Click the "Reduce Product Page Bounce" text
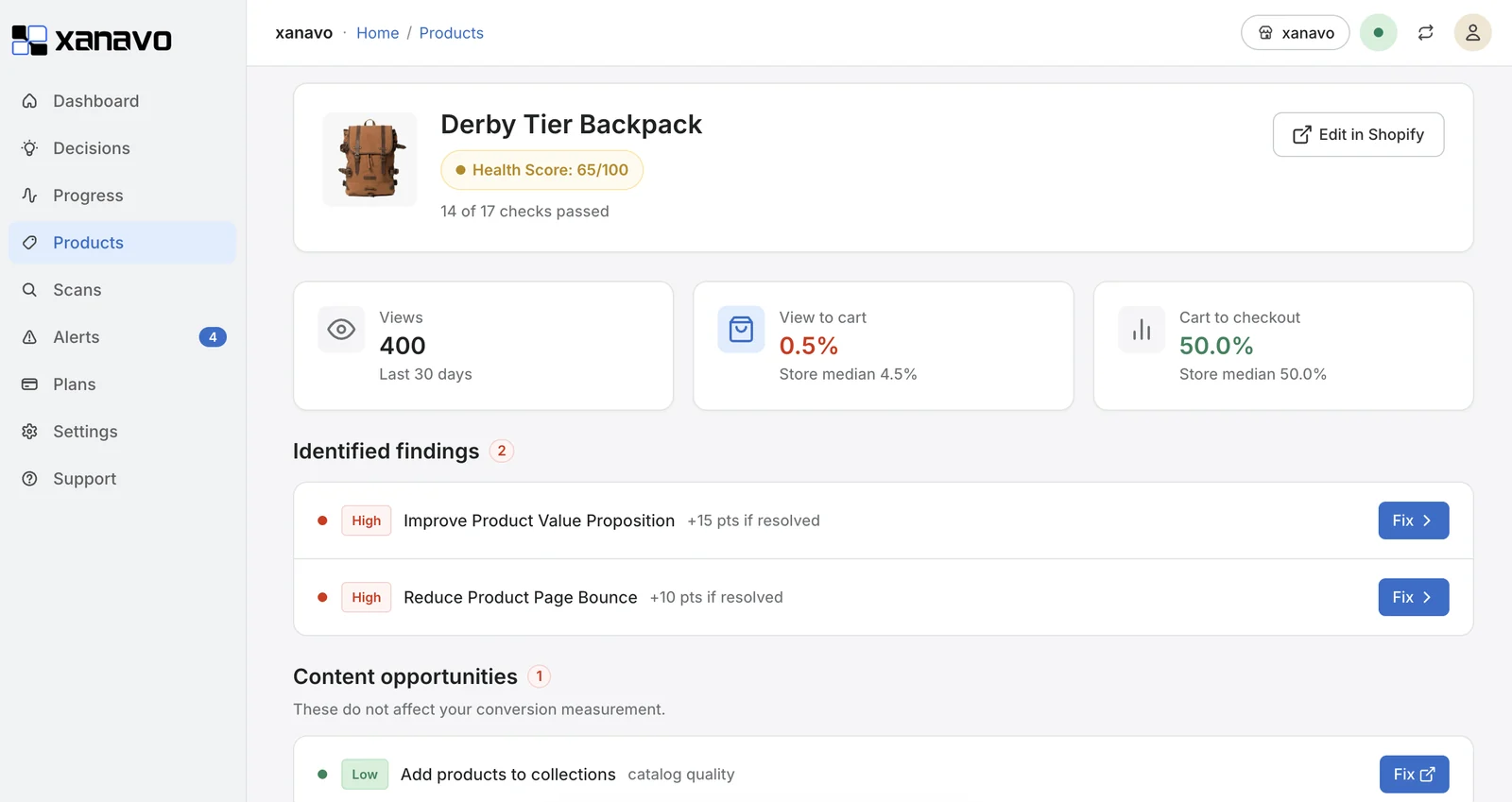 point(521,597)
